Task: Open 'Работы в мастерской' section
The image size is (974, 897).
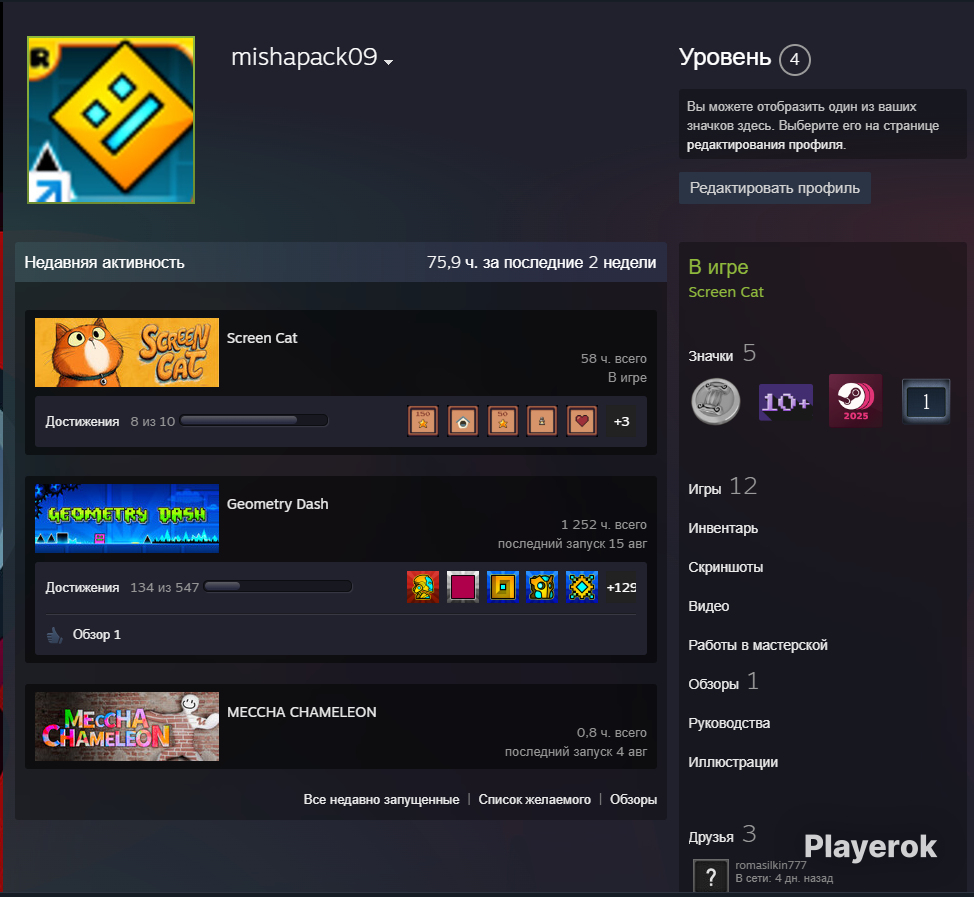Action: click(x=758, y=645)
